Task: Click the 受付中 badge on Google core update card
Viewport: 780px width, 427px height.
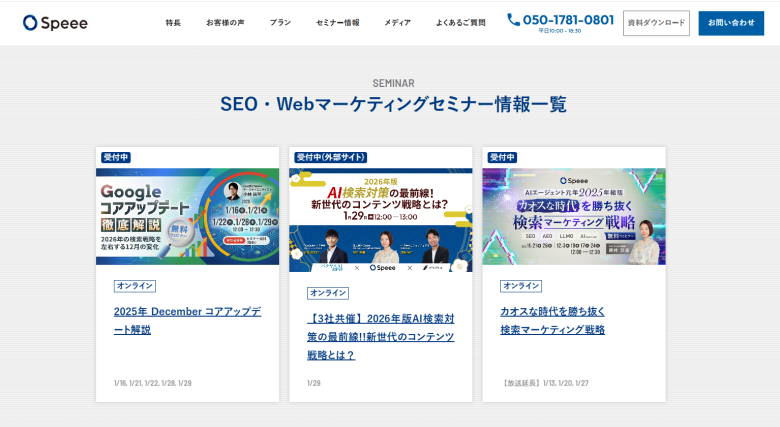Action: (x=116, y=157)
